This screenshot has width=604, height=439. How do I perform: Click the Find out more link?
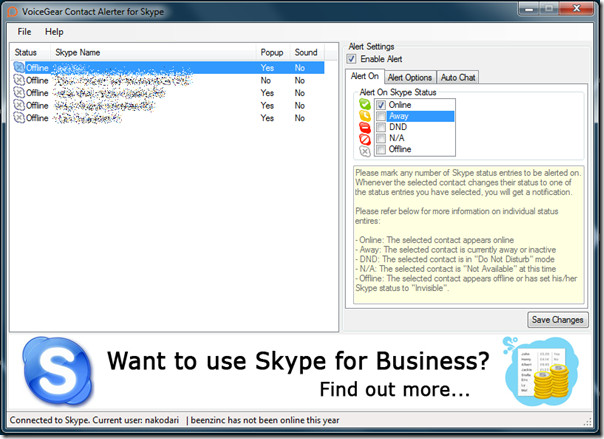coord(395,389)
